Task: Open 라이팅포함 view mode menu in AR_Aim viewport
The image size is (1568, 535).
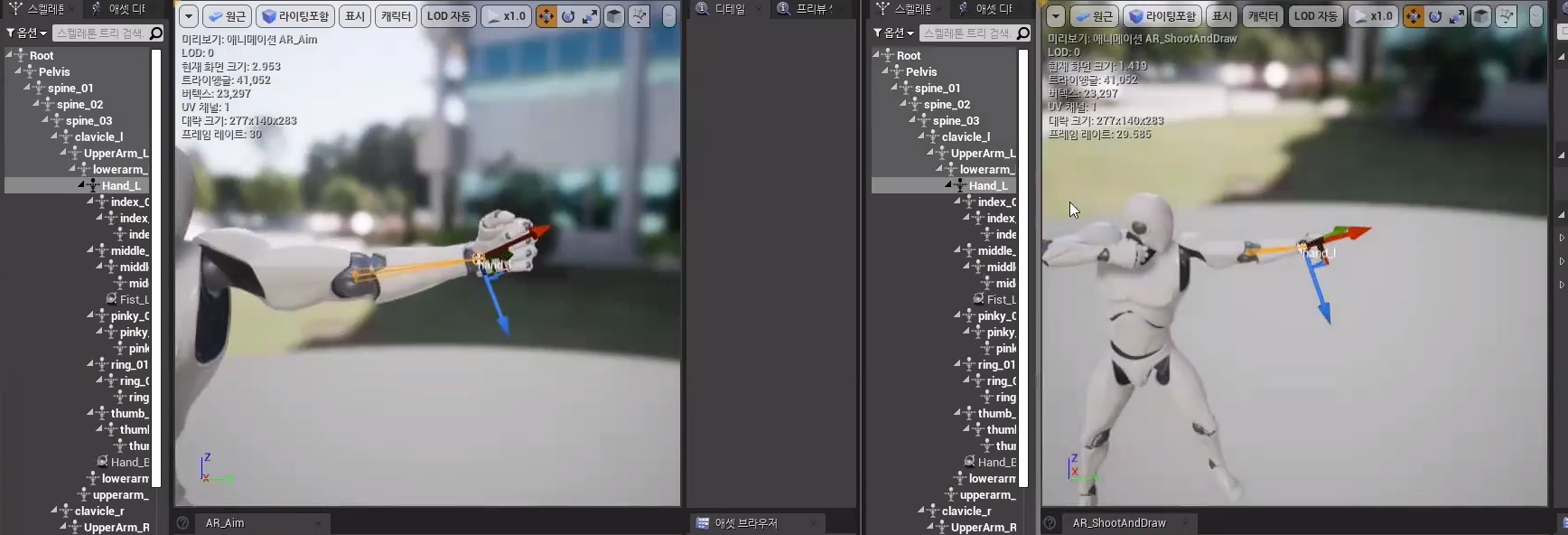Action: (x=295, y=16)
